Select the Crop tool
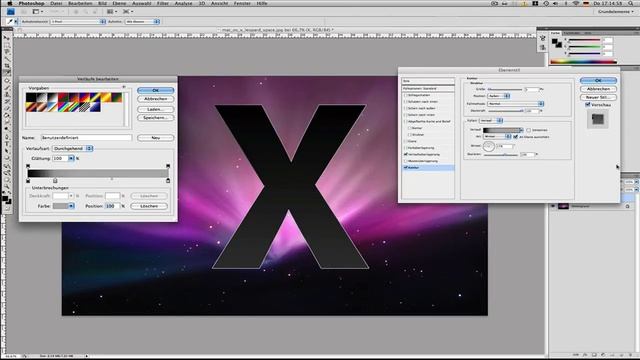 [x=7, y=66]
